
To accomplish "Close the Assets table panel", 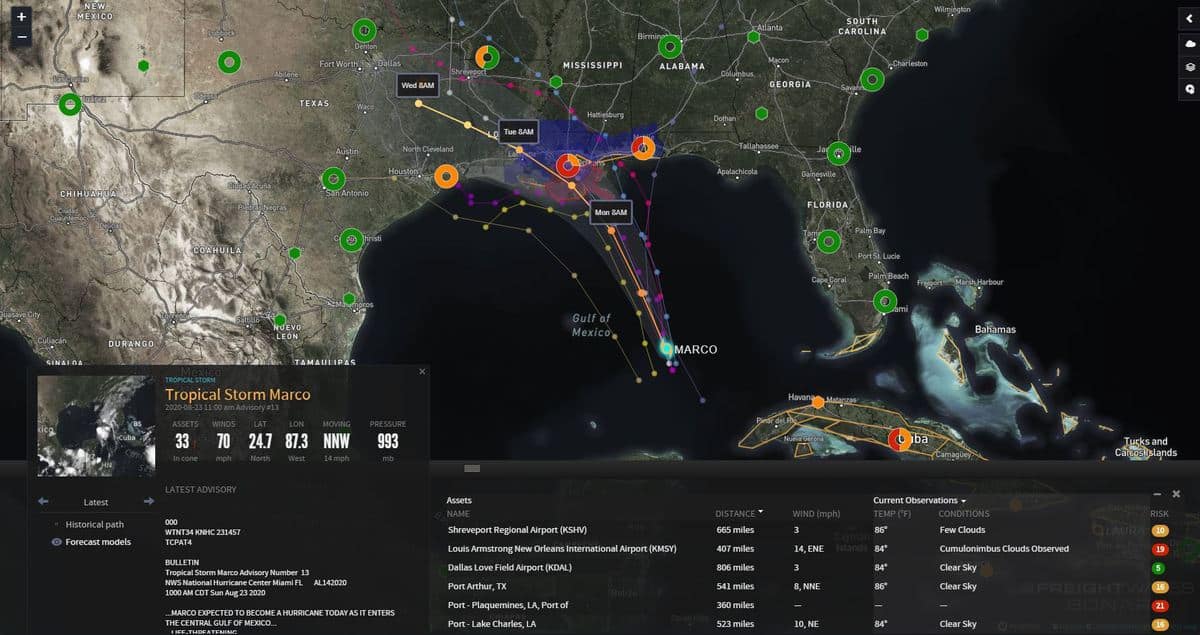I will pyautogui.click(x=1176, y=494).
